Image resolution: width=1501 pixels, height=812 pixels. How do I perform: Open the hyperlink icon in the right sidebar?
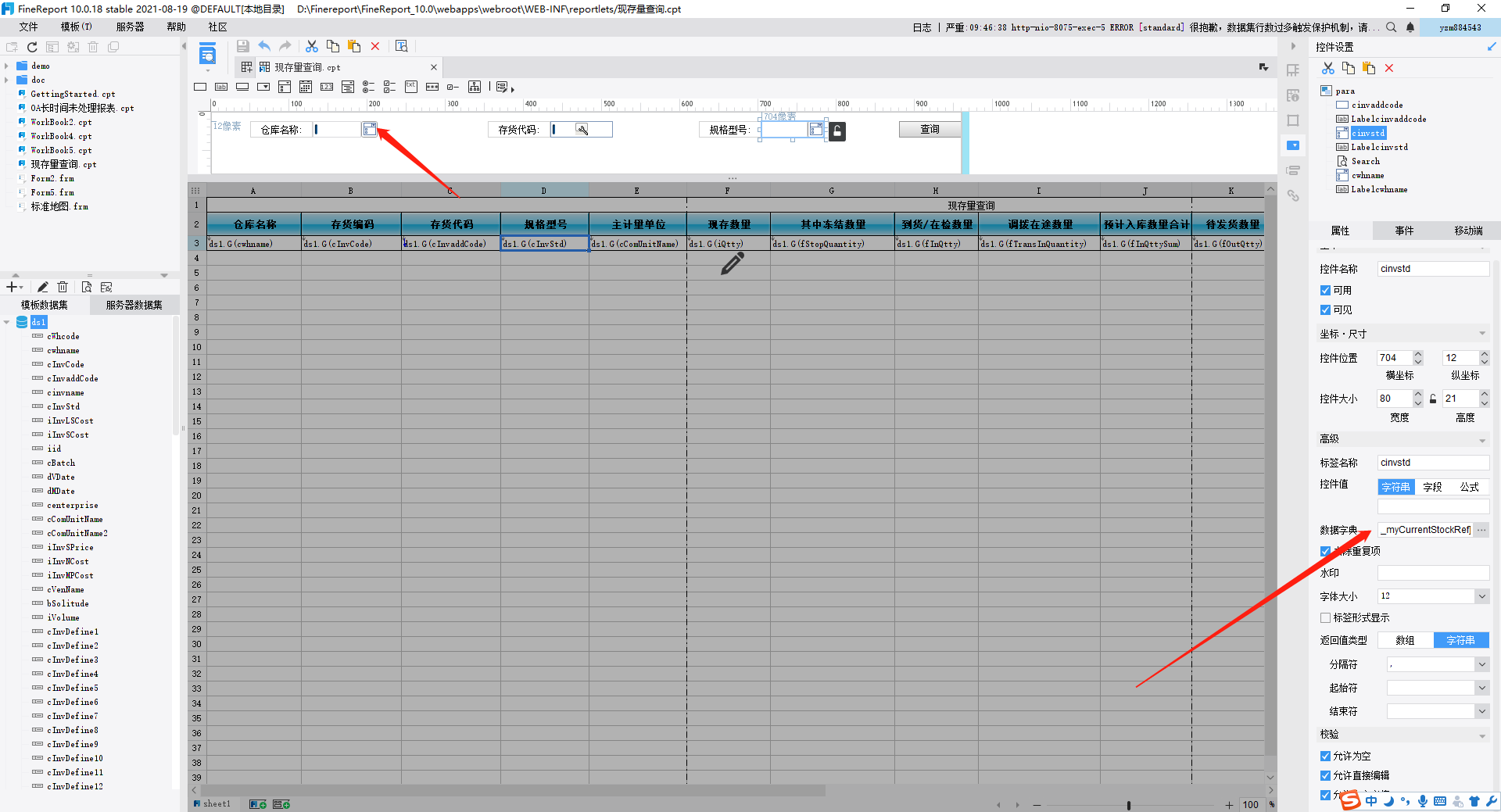[x=1293, y=195]
